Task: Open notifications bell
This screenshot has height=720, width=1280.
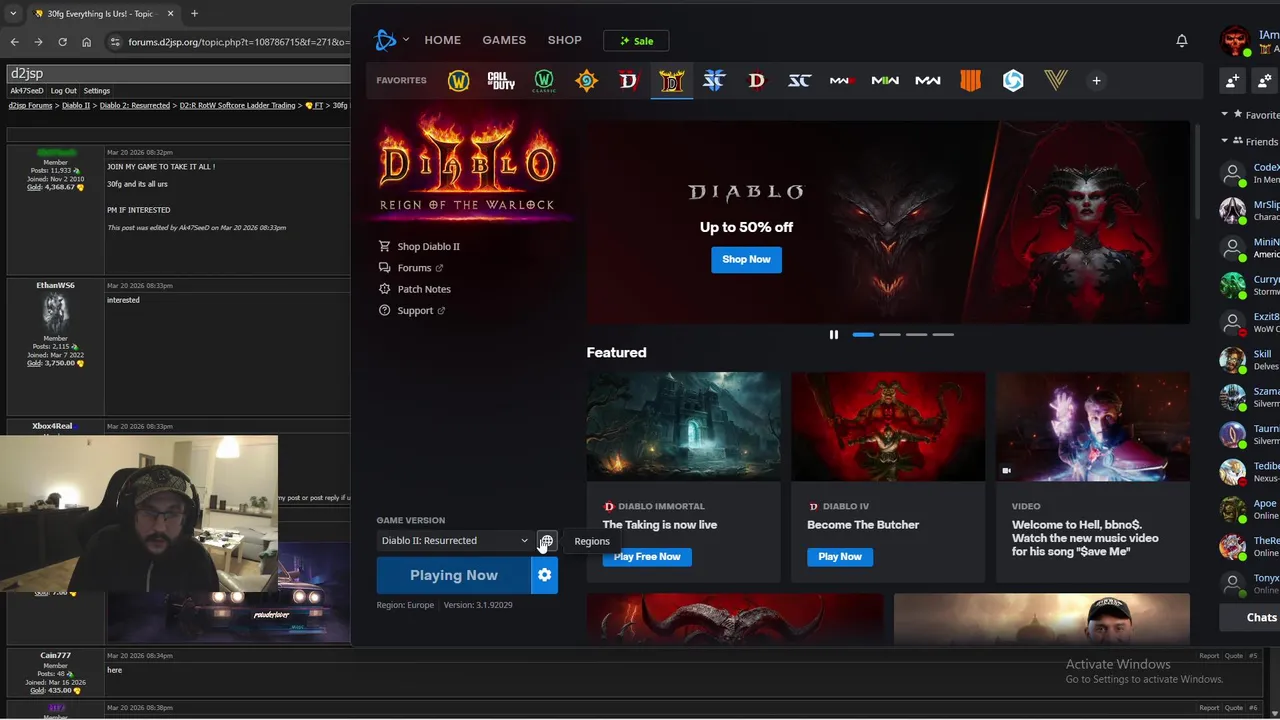Action: pos(1182,41)
